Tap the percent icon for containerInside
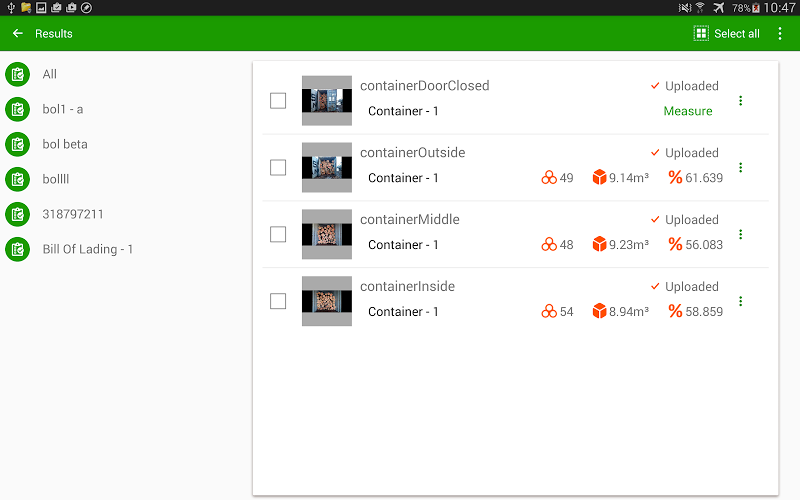Viewport: 800px width, 500px height. (x=675, y=311)
